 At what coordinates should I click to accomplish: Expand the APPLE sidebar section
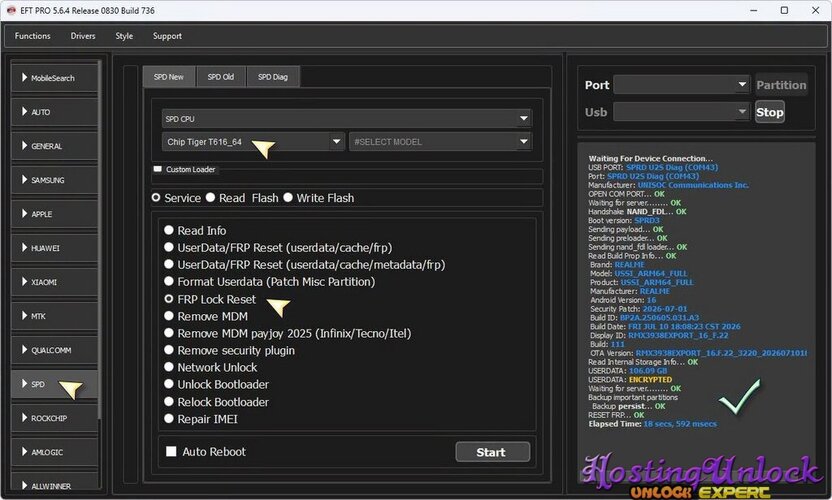coord(55,213)
